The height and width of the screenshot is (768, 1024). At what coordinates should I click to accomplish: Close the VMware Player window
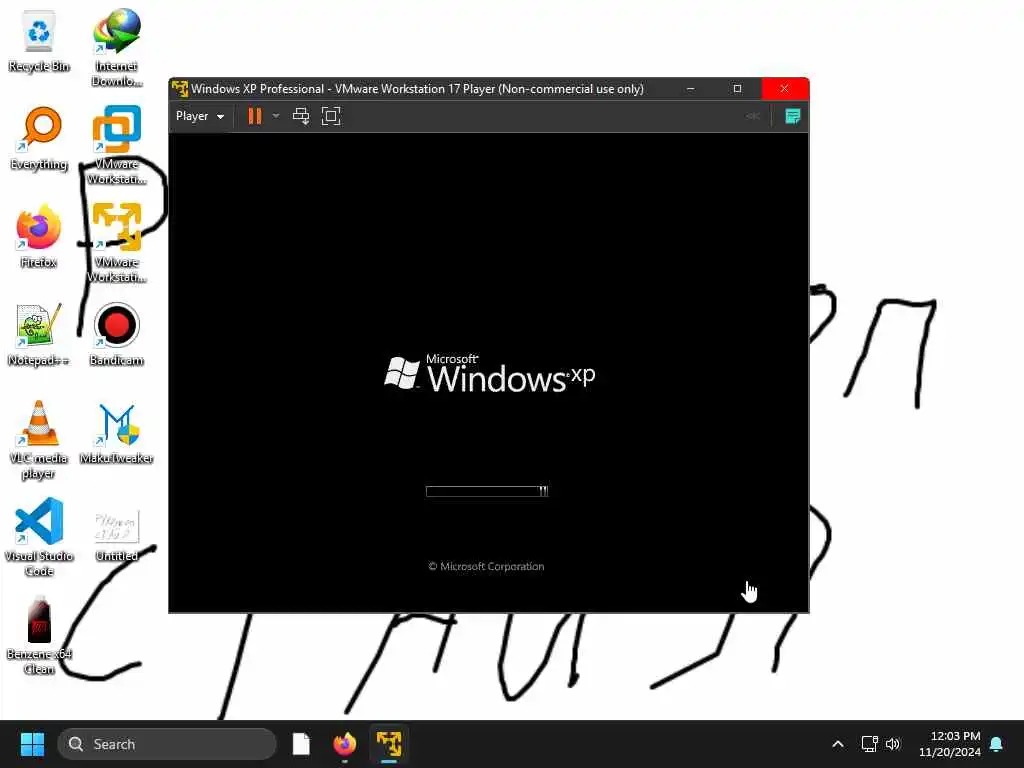tap(784, 88)
